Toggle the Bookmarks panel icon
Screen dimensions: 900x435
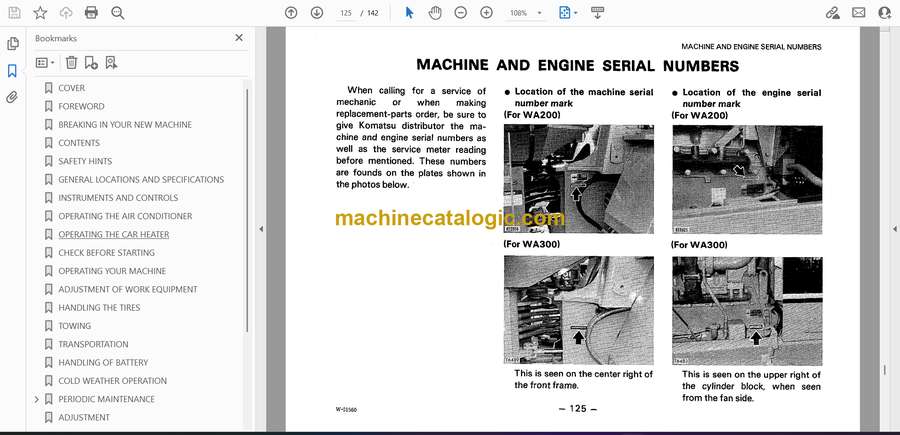[x=12, y=71]
